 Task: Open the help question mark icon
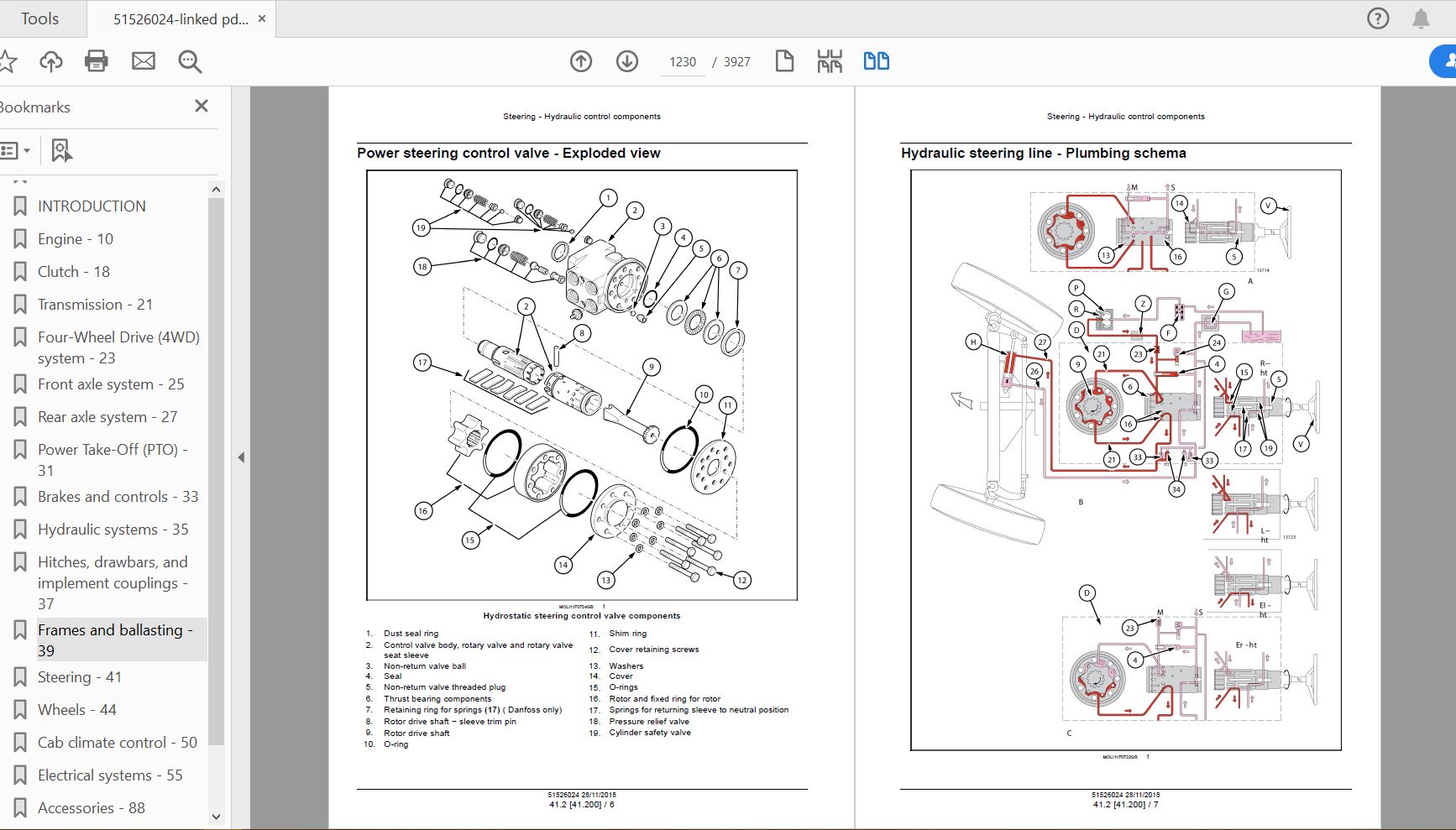1378,18
